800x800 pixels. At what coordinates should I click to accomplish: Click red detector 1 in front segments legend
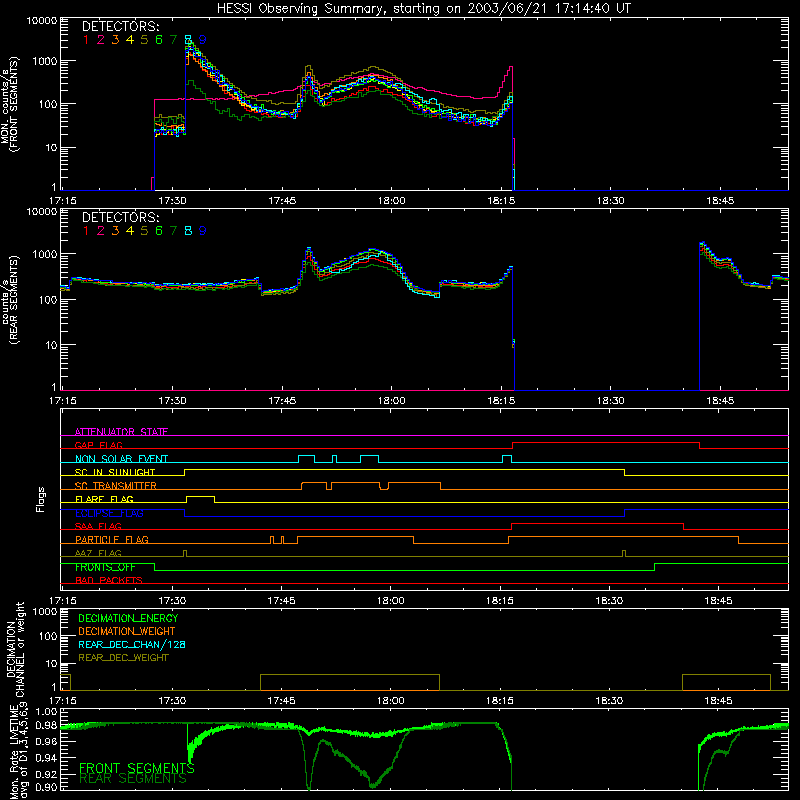coord(86,39)
